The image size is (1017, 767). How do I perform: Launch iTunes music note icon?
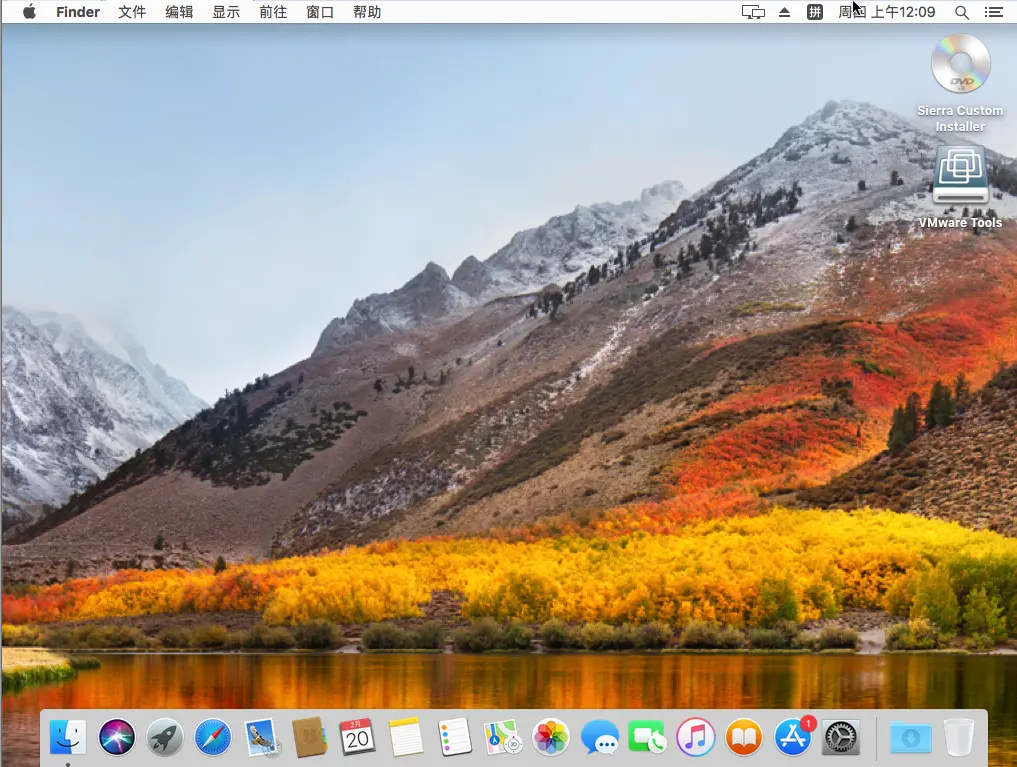point(695,737)
